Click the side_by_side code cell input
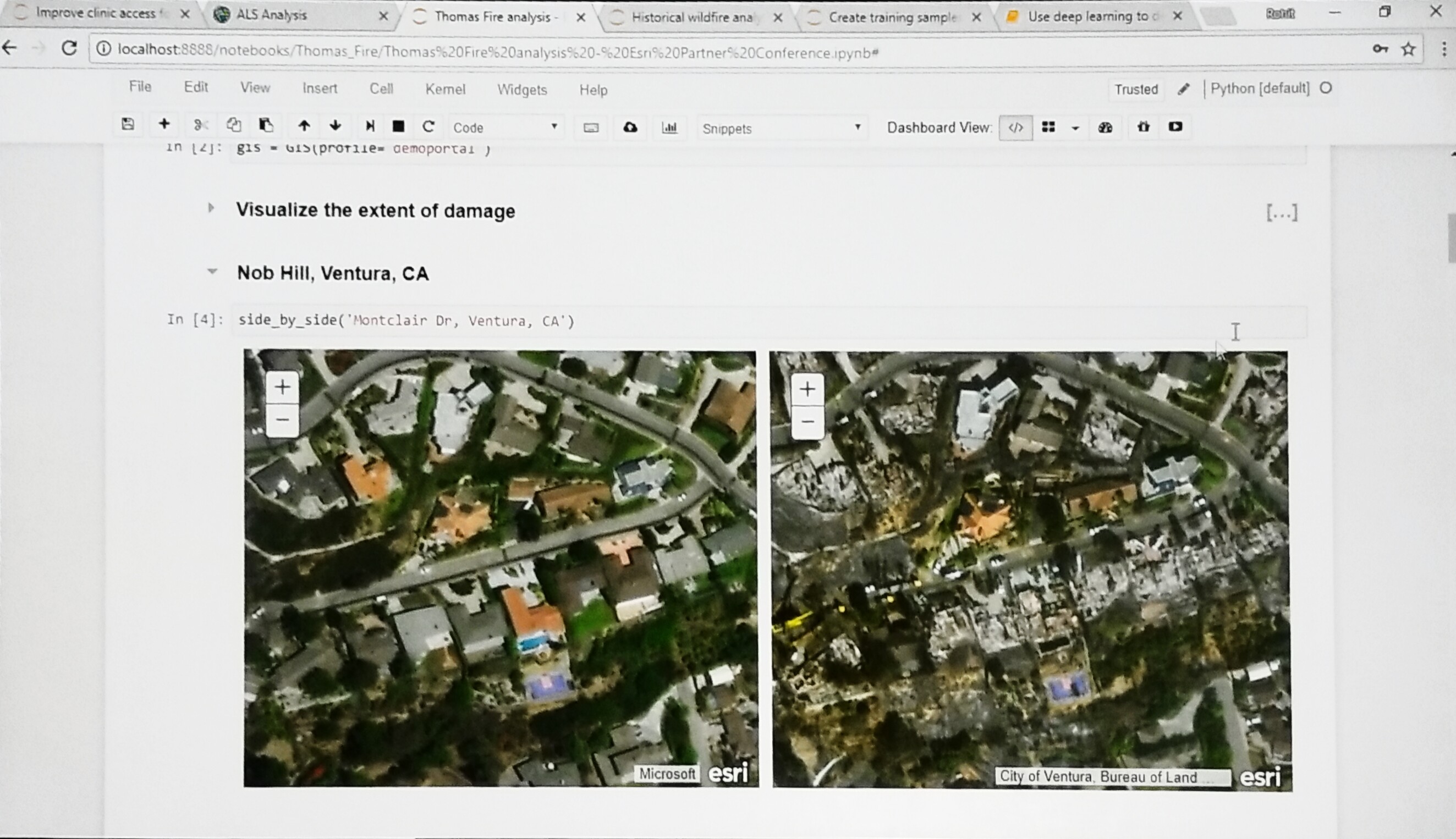 click(x=770, y=321)
